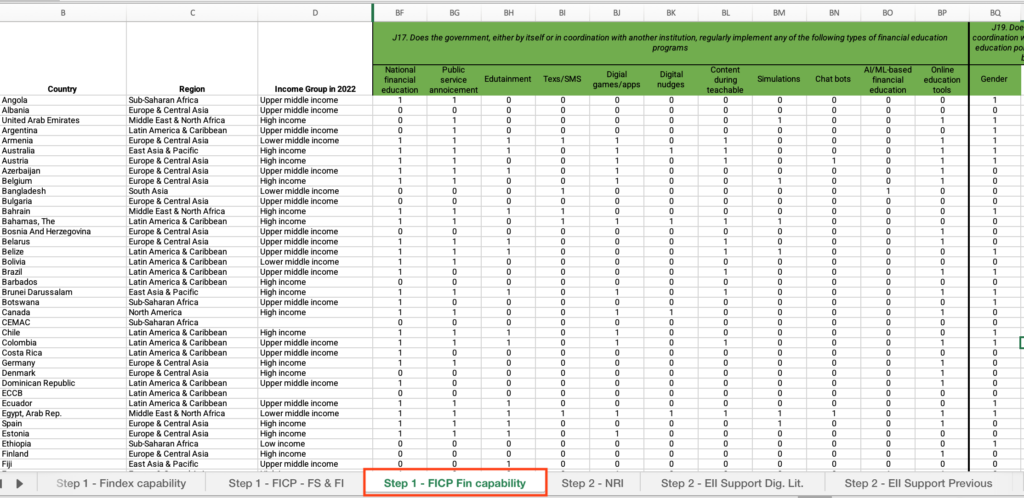This screenshot has width=1024, height=498.
Task: Select the Region cell in the Australia row
Action: [x=193, y=151]
